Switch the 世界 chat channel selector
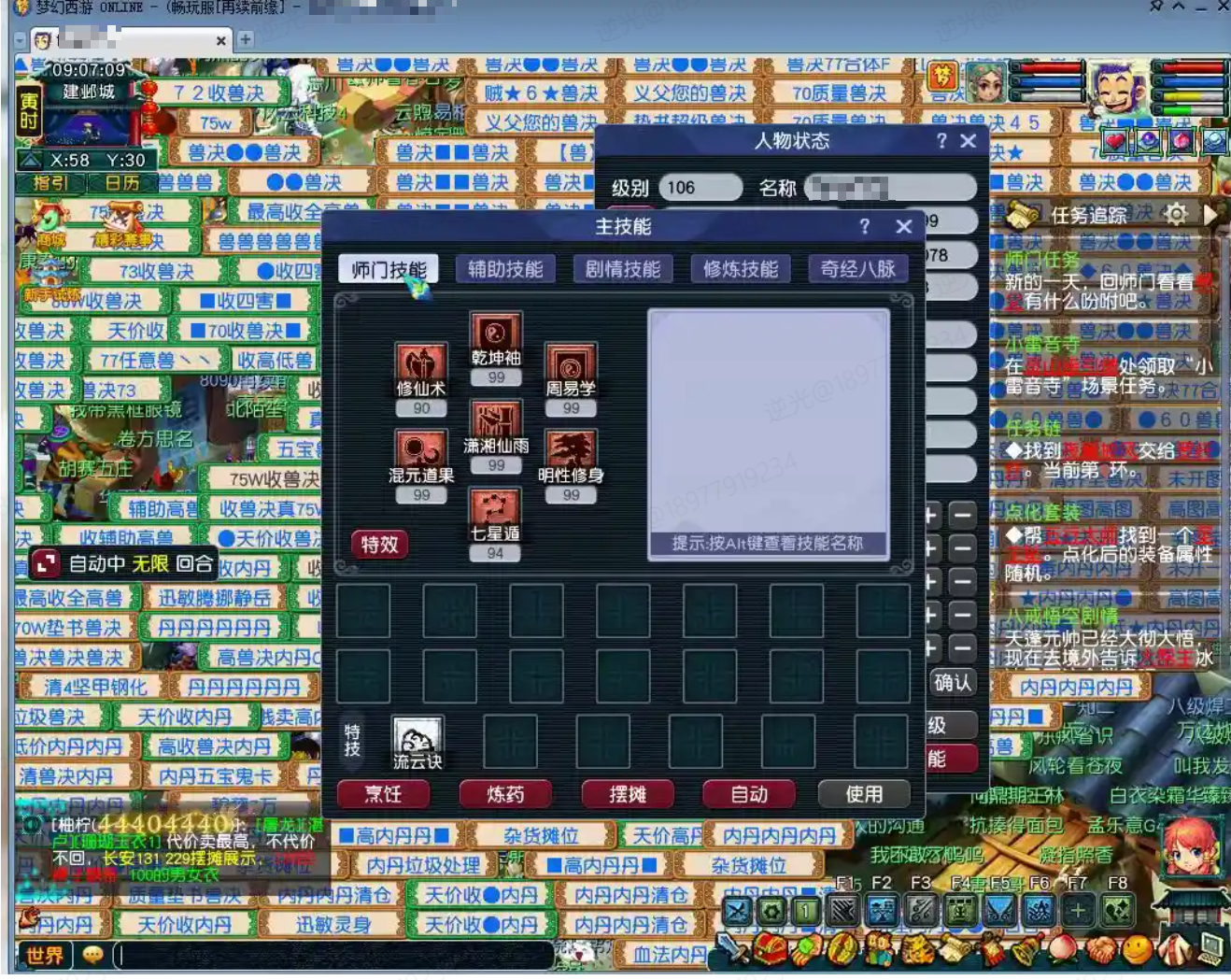This screenshot has width=1231, height=980. coord(45,955)
